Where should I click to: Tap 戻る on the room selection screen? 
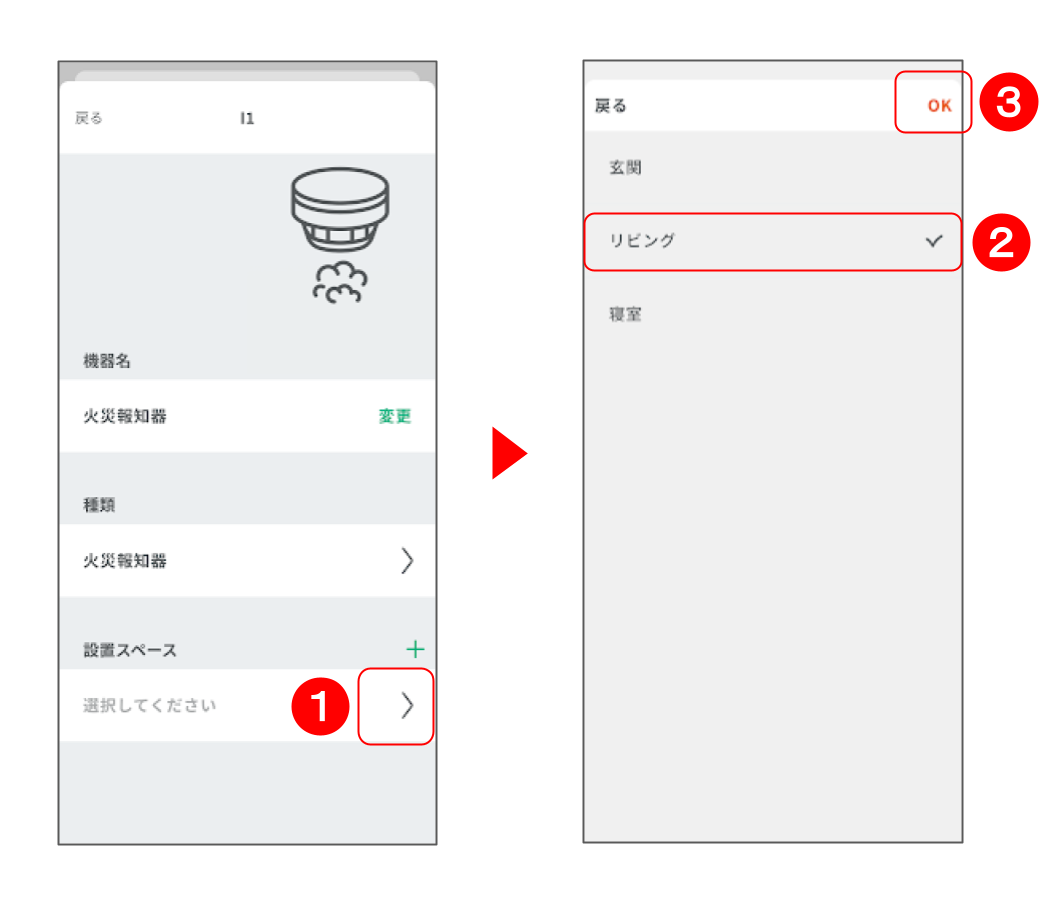pos(611,106)
